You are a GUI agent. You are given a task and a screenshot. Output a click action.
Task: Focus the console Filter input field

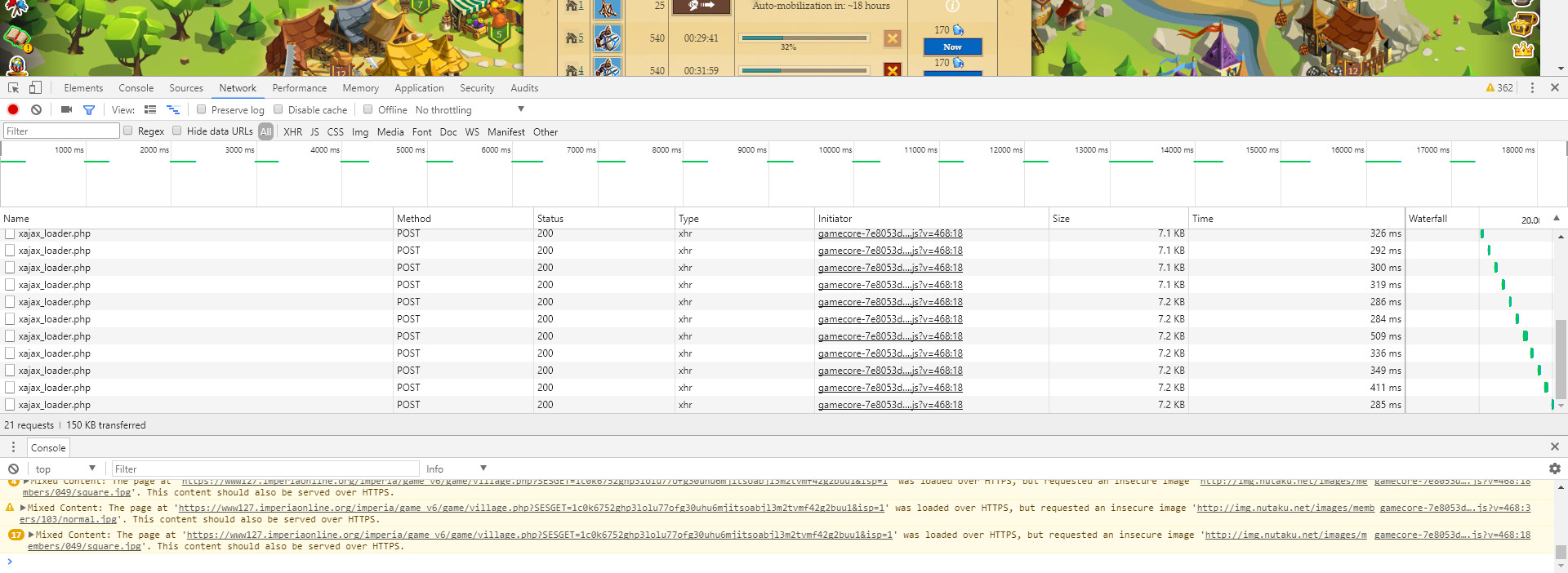click(x=265, y=469)
